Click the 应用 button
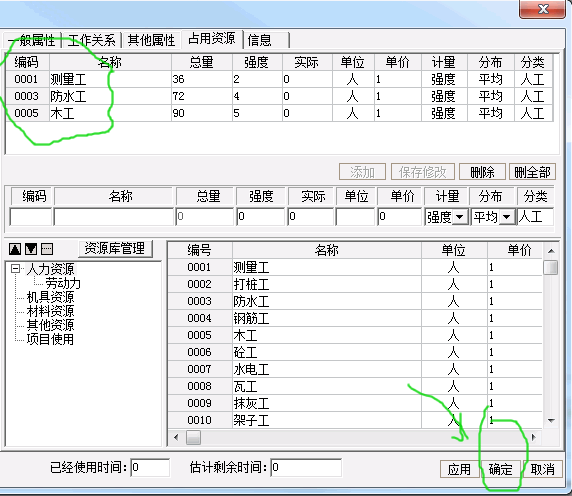The image size is (572, 496). (x=459, y=469)
